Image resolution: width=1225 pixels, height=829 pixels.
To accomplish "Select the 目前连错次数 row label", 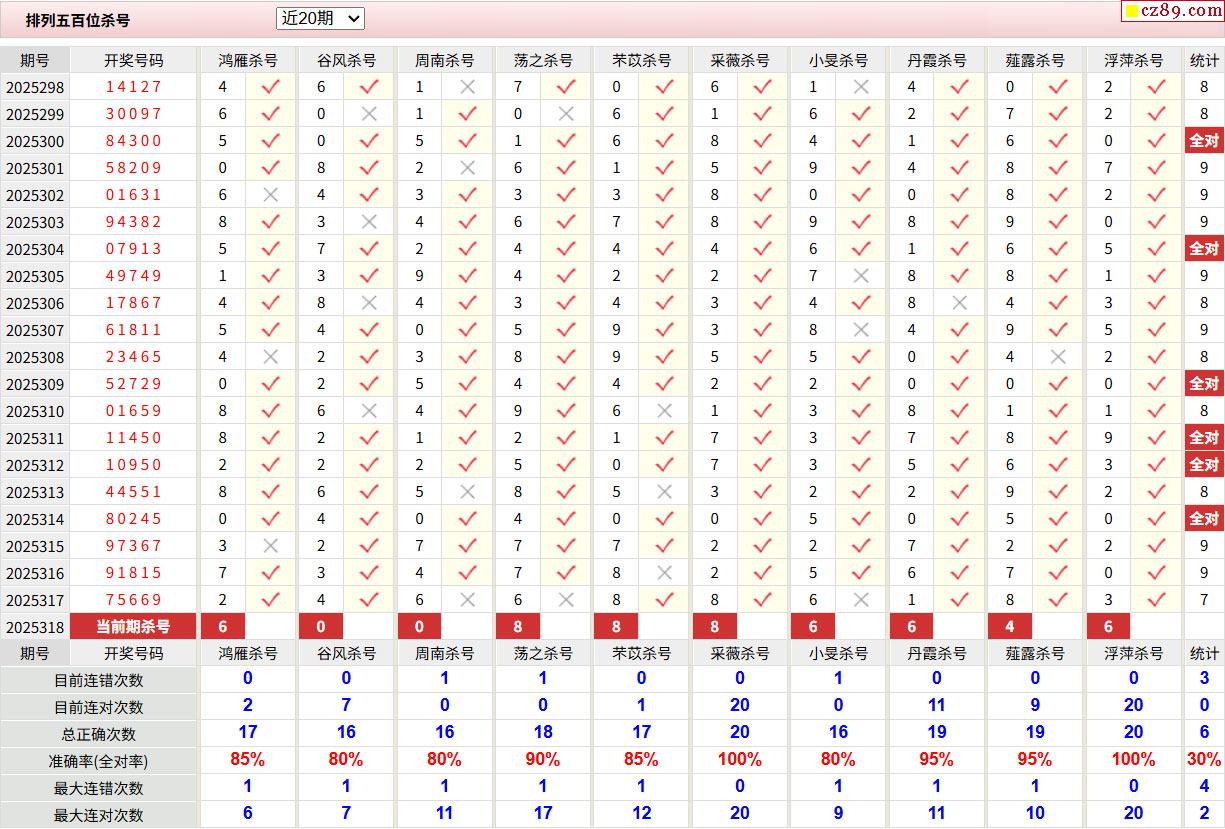I will [99, 680].
